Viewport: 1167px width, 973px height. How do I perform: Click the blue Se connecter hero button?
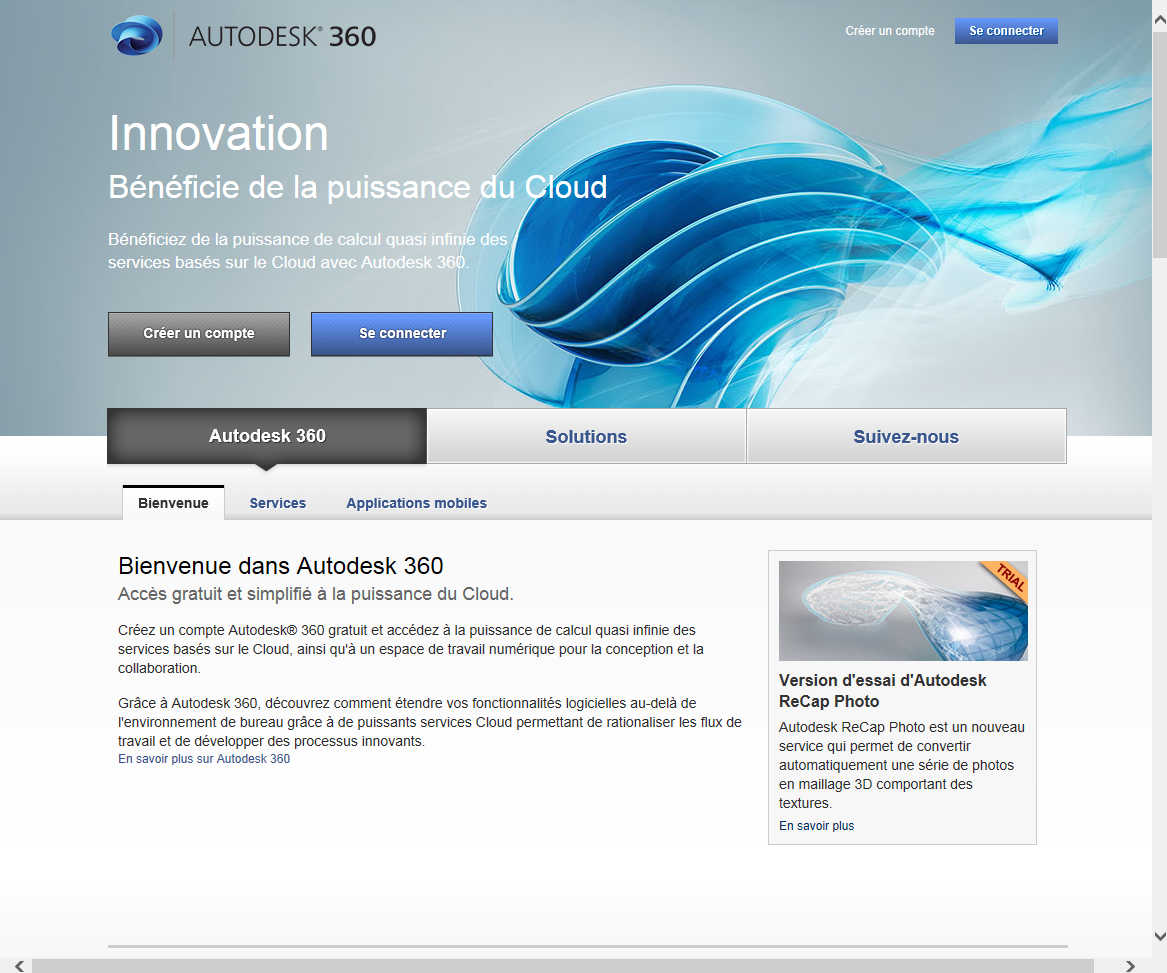pos(401,333)
